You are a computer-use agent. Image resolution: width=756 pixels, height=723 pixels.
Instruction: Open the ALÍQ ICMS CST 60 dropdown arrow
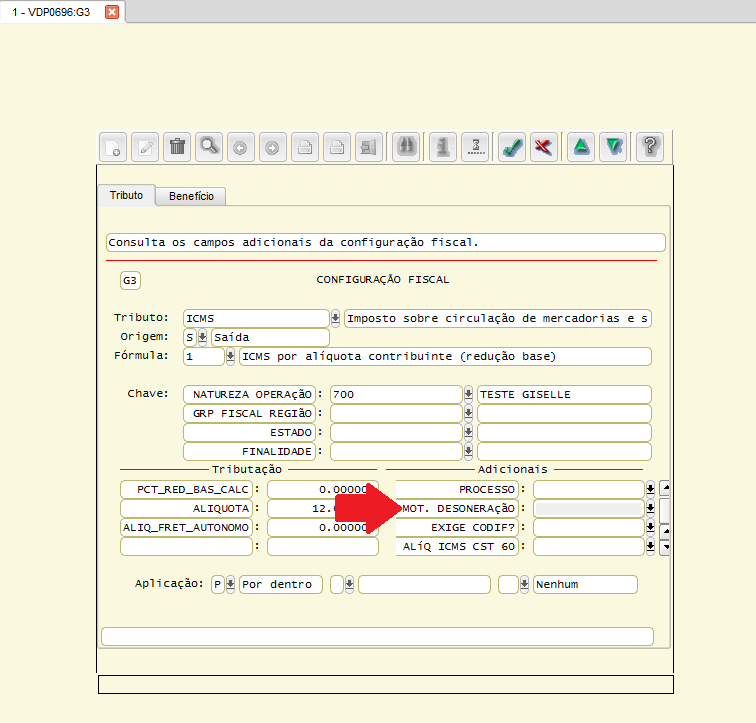[x=650, y=547]
